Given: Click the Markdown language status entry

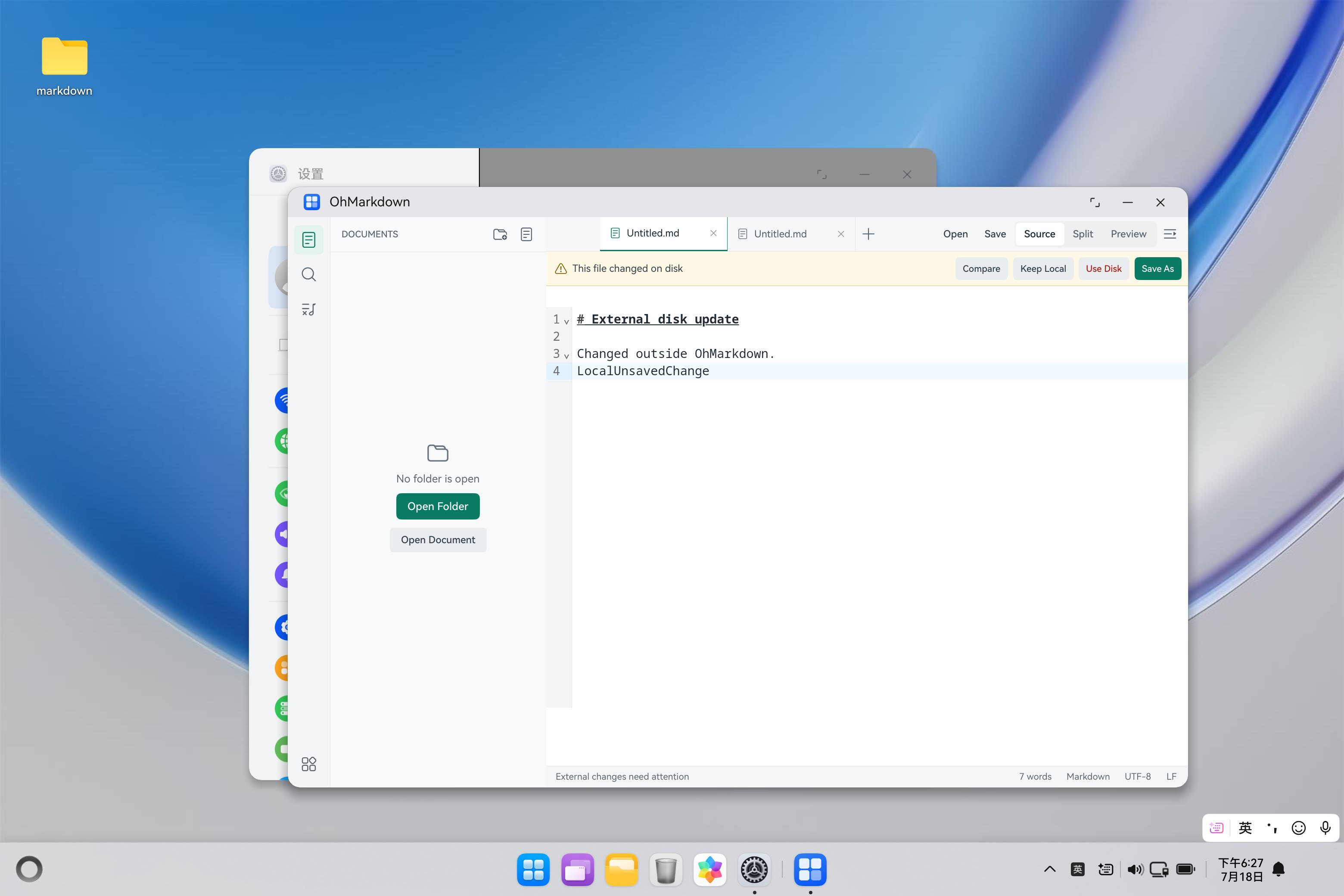Looking at the screenshot, I should [1087, 777].
